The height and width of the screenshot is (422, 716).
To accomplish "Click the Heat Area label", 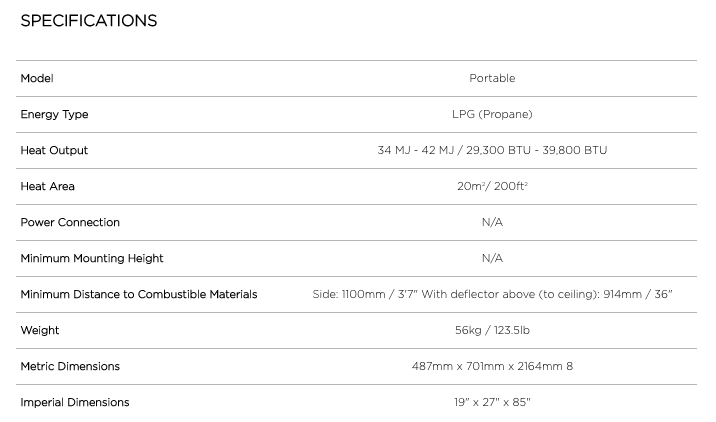I will [x=47, y=186].
